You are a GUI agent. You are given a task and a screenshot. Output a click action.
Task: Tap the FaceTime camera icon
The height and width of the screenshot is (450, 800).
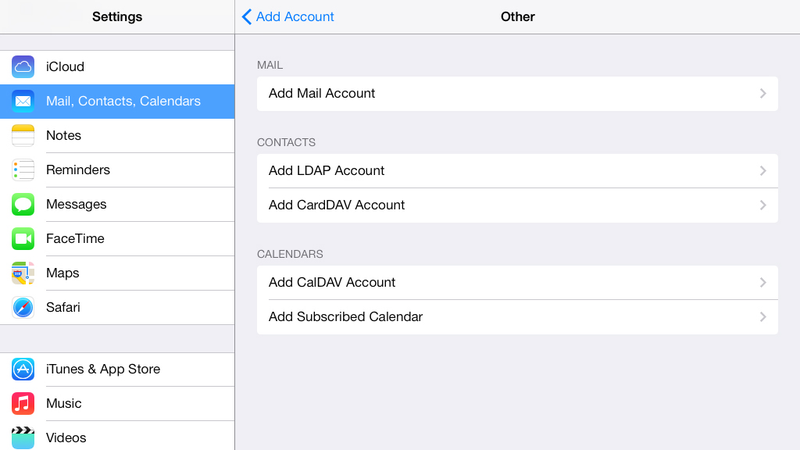click(x=23, y=239)
